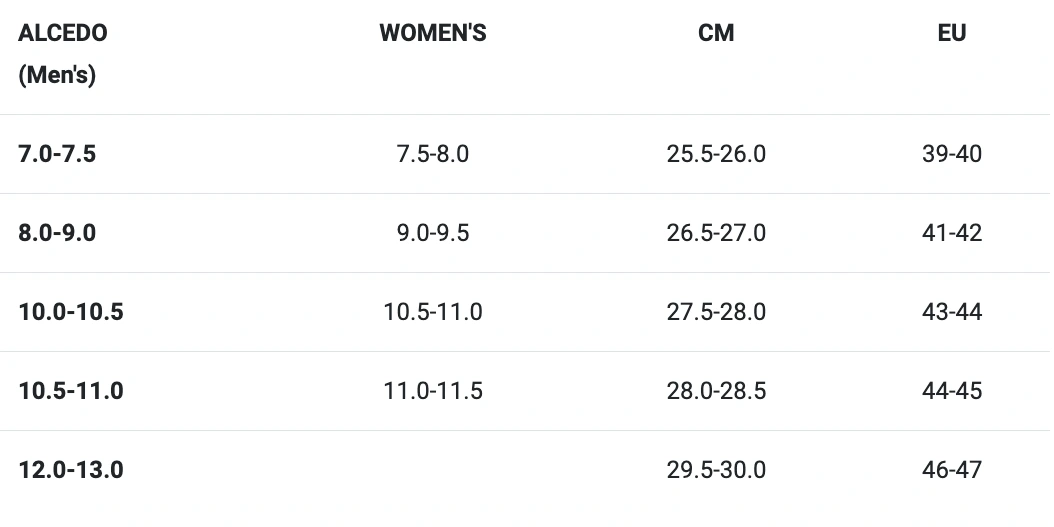Select men's size 10.5-11.0 row label

tap(71, 391)
